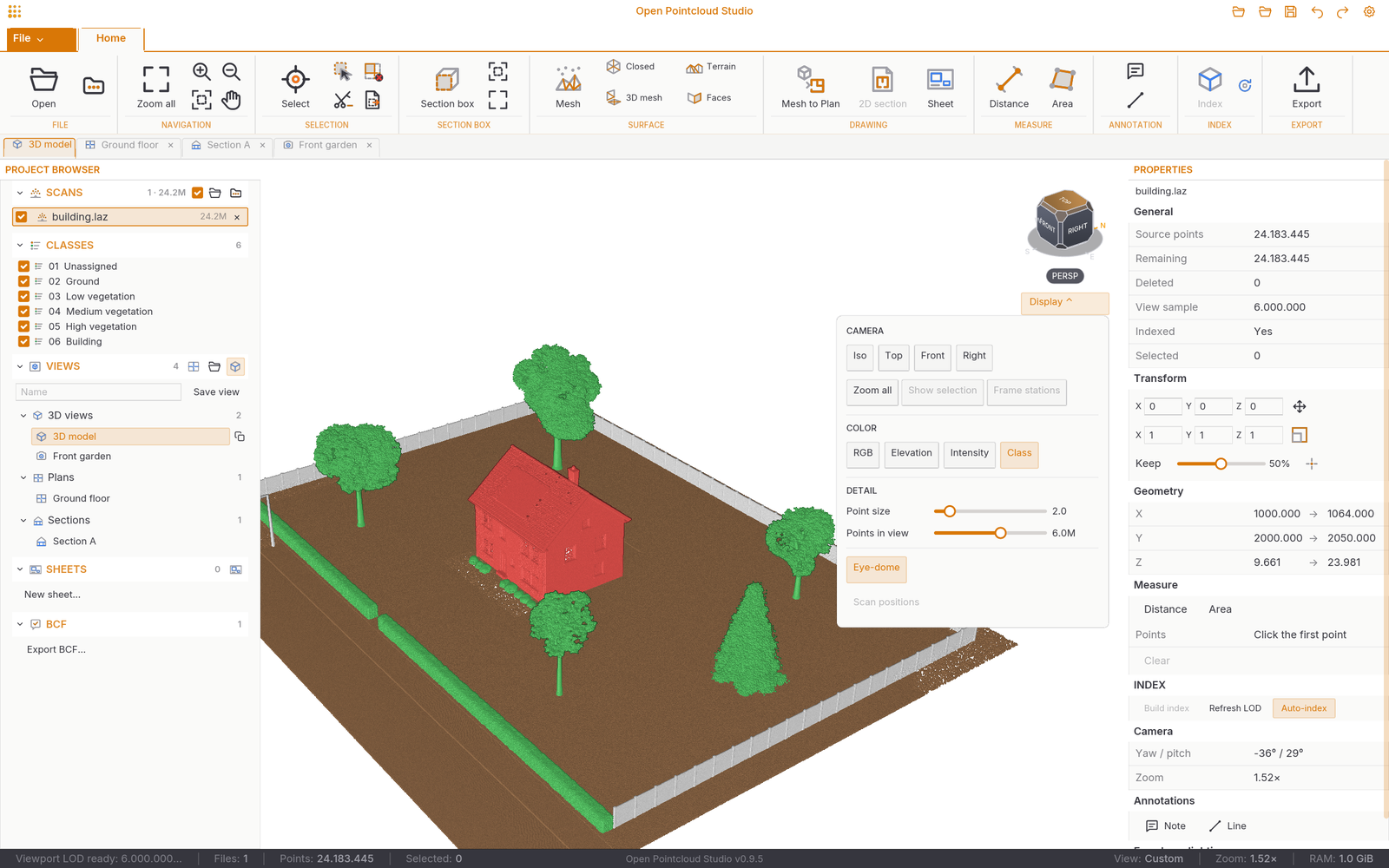Start the Distance measure tool

click(x=1009, y=87)
